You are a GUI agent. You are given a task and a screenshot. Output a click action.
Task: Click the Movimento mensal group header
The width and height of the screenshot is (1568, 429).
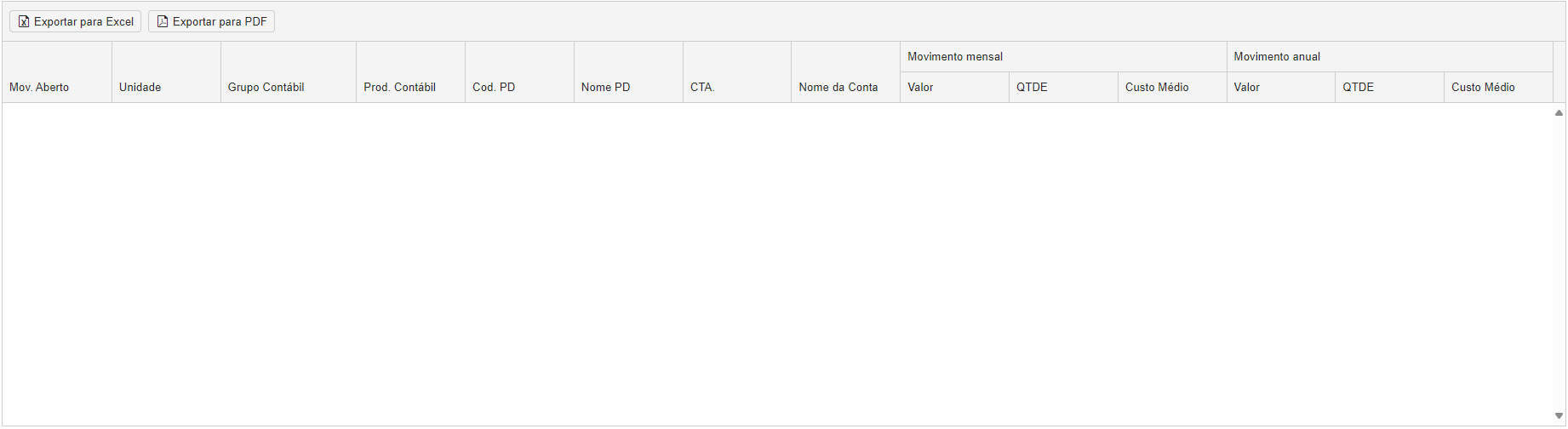(955, 57)
